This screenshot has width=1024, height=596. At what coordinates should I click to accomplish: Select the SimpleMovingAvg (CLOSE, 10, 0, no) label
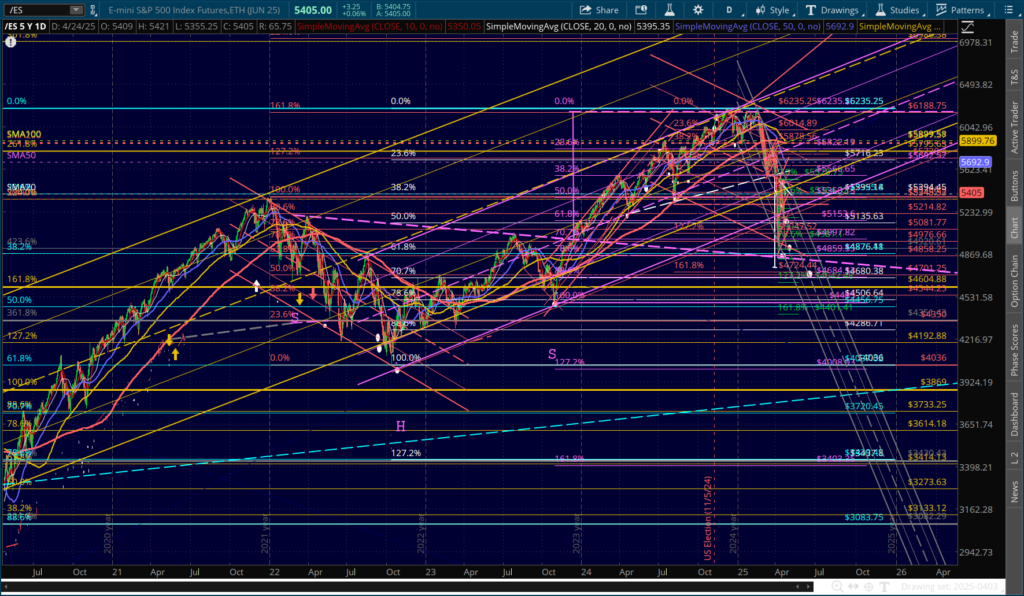pos(370,26)
